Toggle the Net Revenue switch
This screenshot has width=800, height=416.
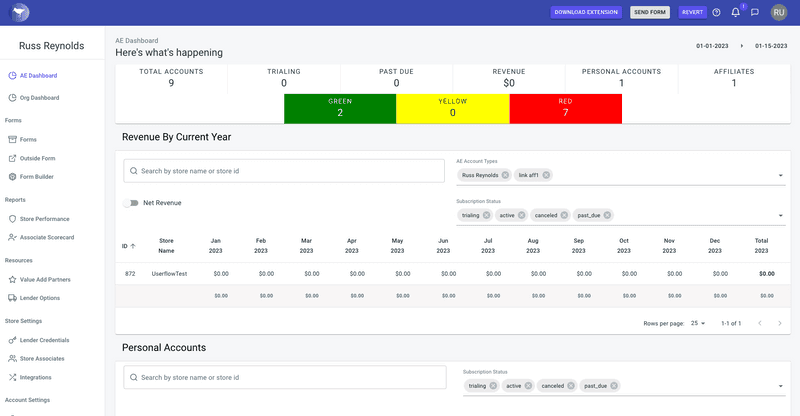pos(131,203)
